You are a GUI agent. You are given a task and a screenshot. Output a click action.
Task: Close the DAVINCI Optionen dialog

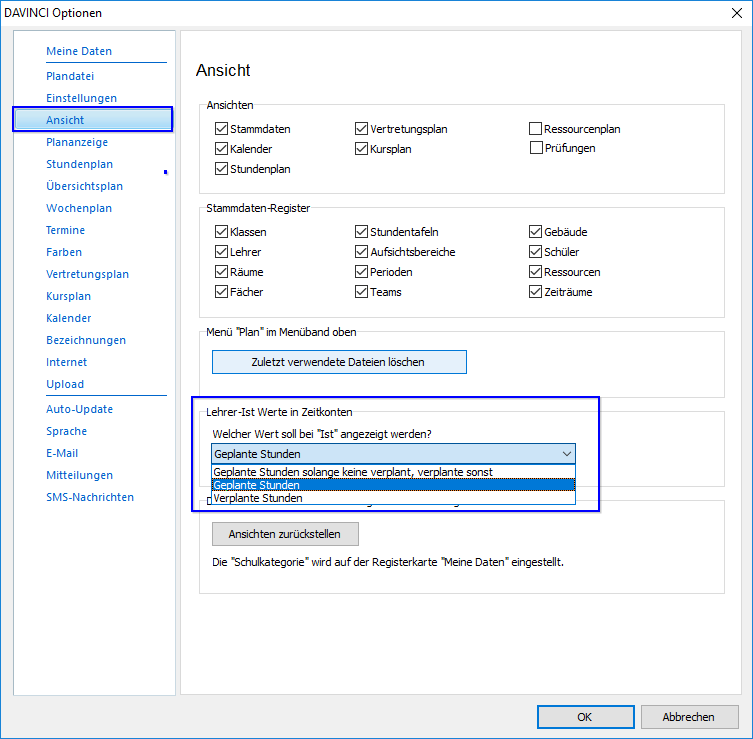[737, 13]
